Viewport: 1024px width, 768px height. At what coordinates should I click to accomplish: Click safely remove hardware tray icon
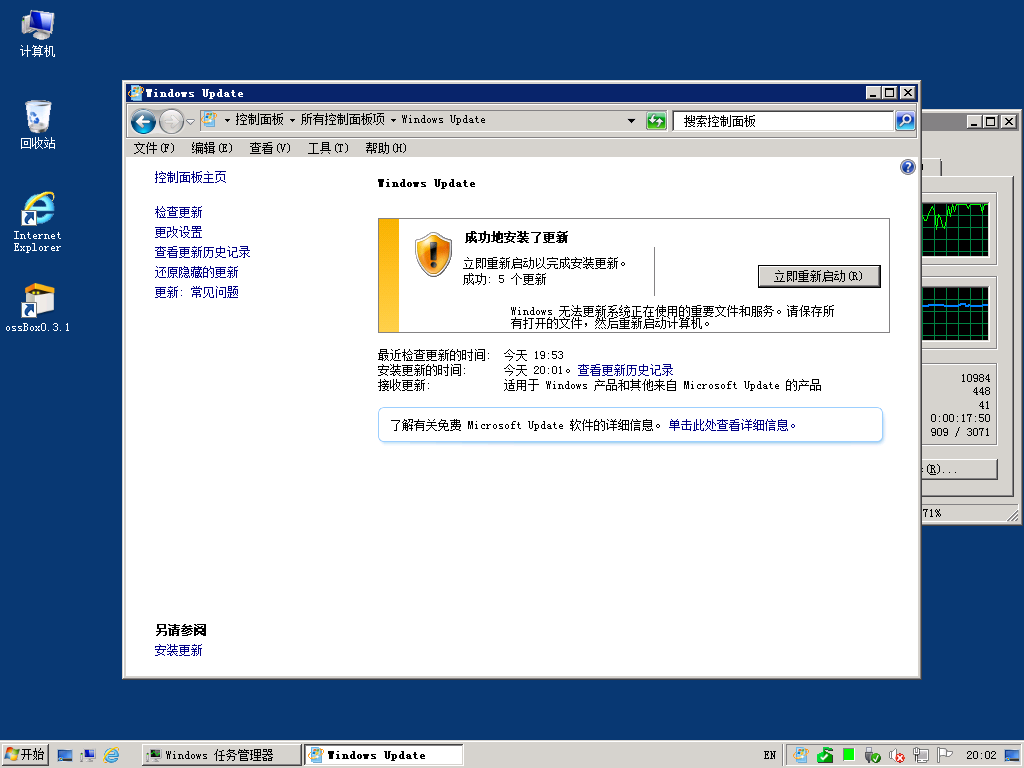872,756
